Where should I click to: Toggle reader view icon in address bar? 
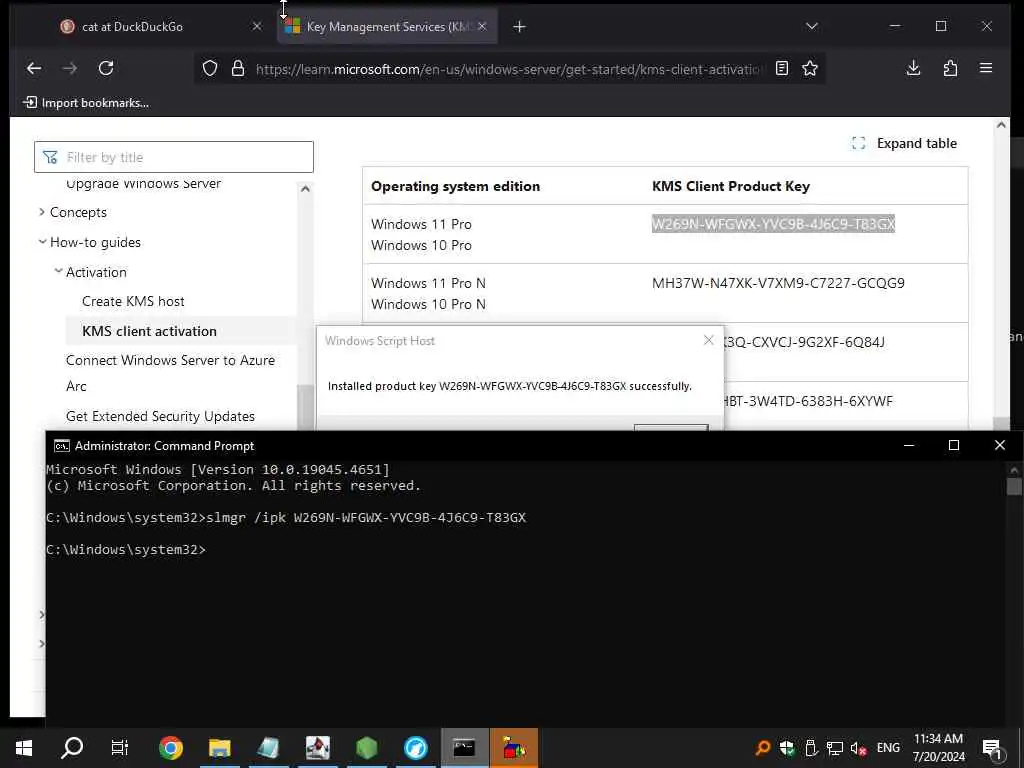pyautogui.click(x=782, y=68)
